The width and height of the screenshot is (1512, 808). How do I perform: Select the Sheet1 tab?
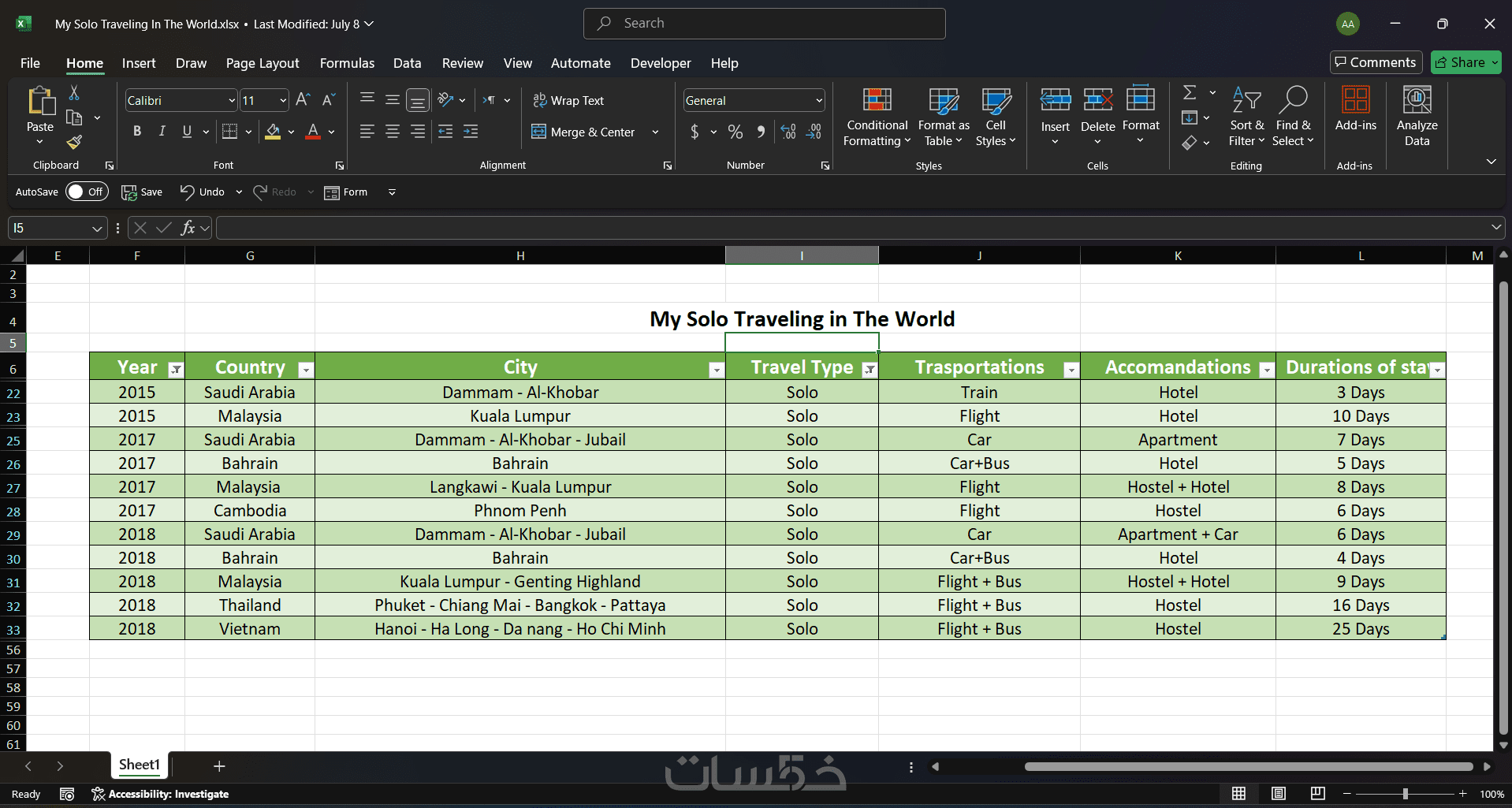tap(140, 765)
